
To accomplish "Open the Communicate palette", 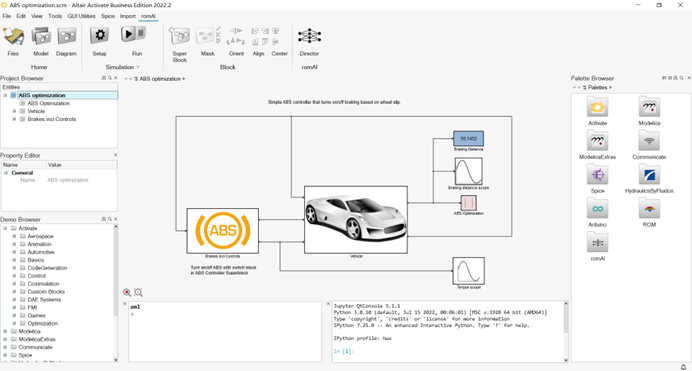I will coord(649,141).
